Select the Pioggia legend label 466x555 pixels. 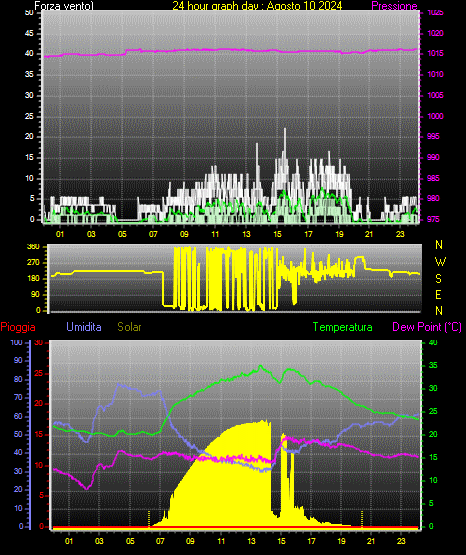pyautogui.click(x=18, y=327)
